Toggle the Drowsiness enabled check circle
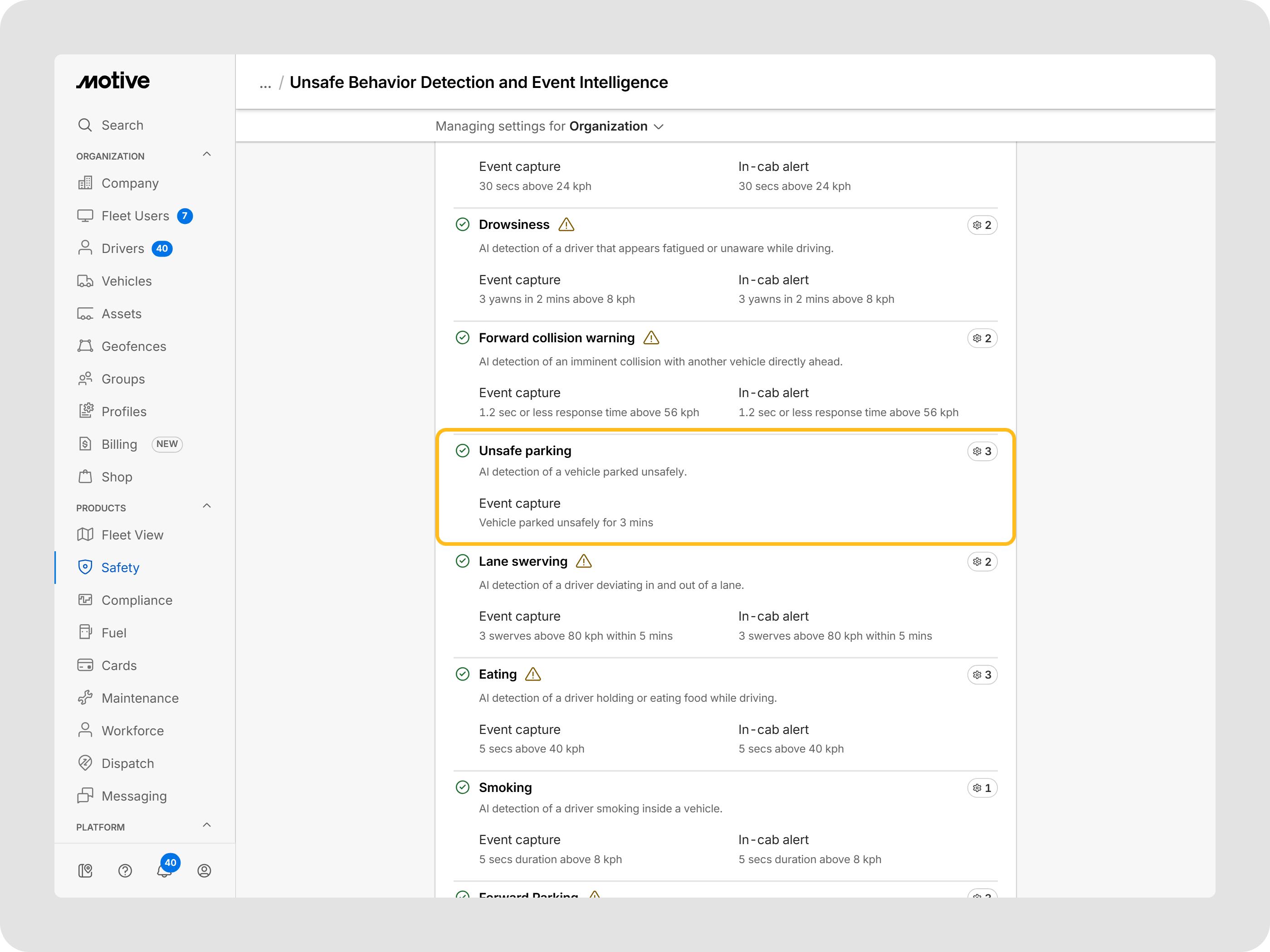 point(462,224)
